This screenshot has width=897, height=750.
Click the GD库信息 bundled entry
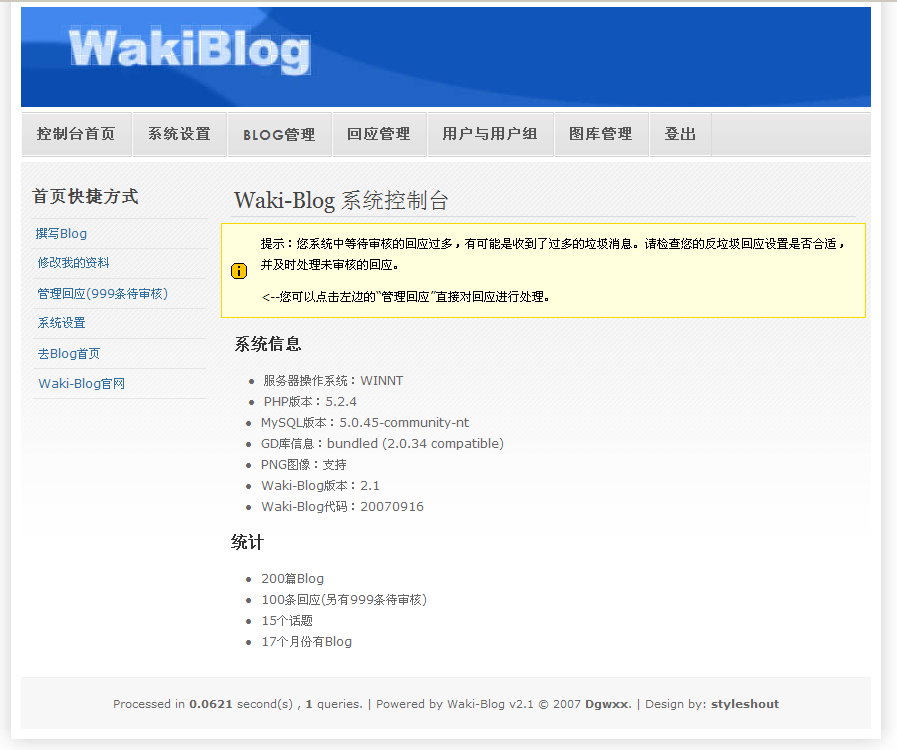coord(382,444)
